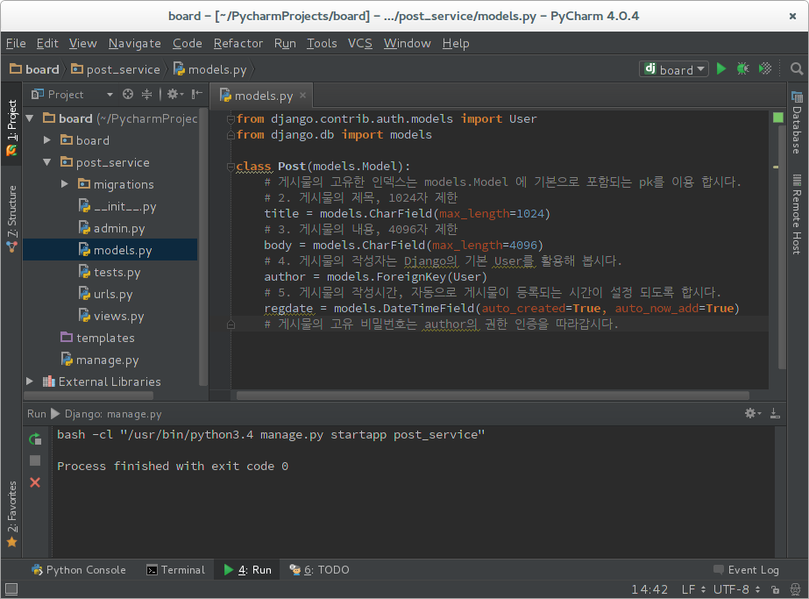Open the Remote Host tool window

pyautogui.click(x=797, y=214)
